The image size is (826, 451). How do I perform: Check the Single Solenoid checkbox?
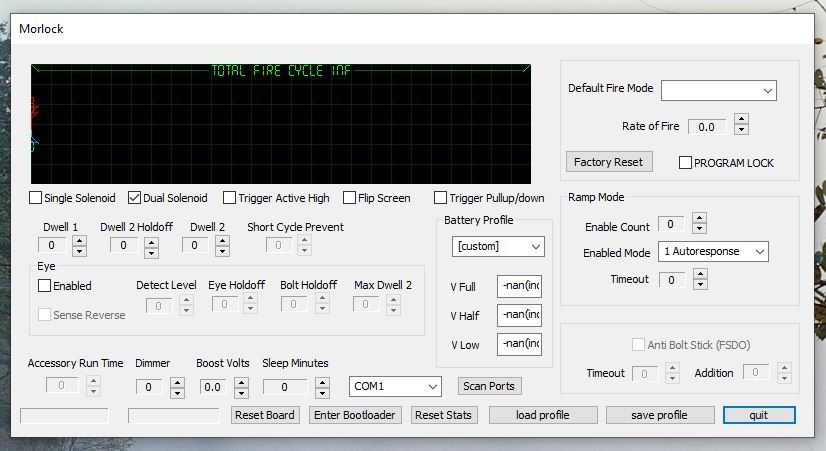(x=35, y=198)
